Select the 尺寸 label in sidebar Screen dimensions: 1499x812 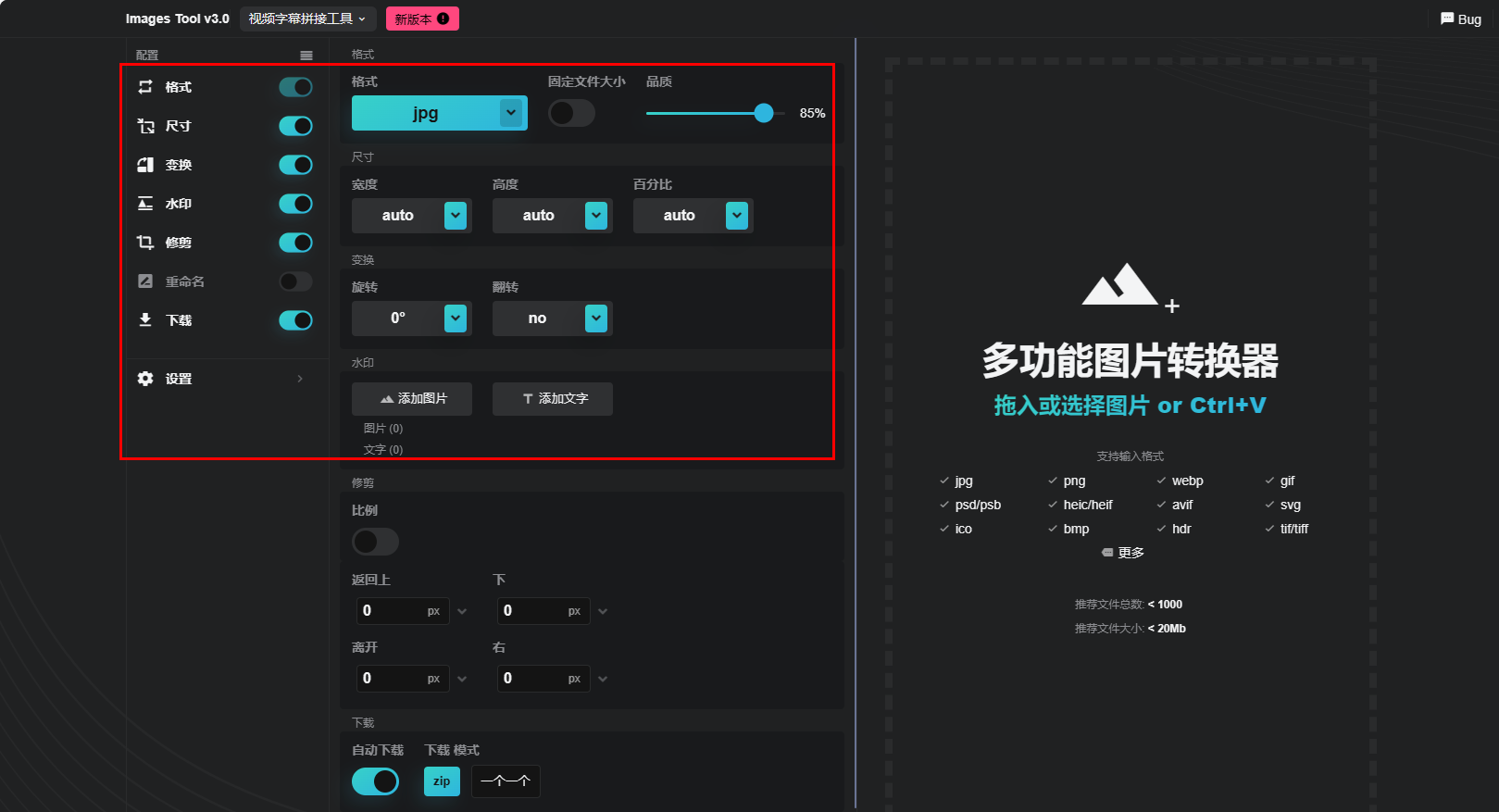click(179, 126)
